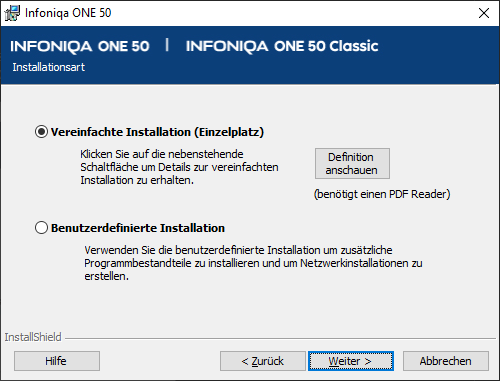Close the Infoniqa ONE 50 setup window
500x381 pixels.
[484, 13]
